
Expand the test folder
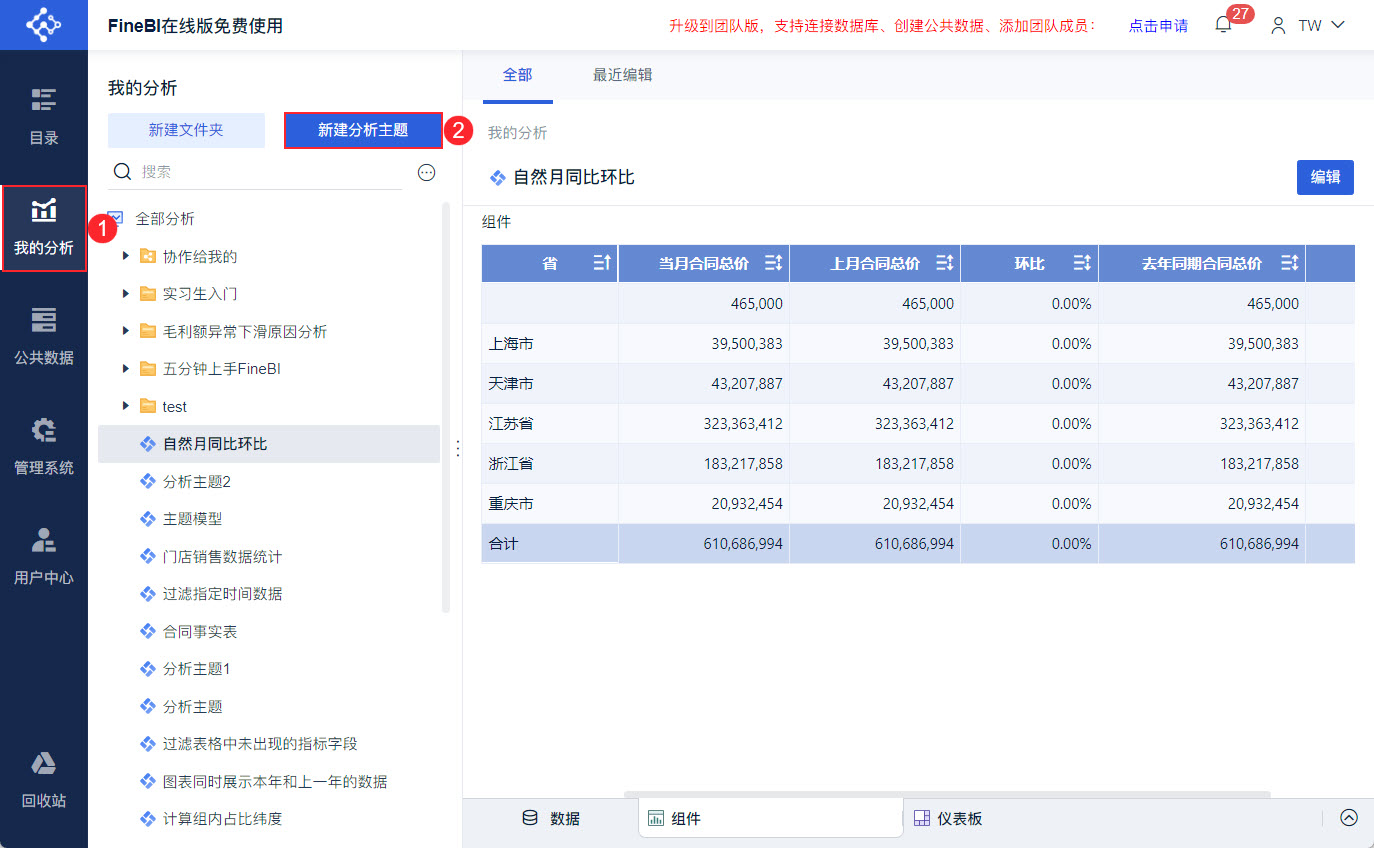point(126,407)
